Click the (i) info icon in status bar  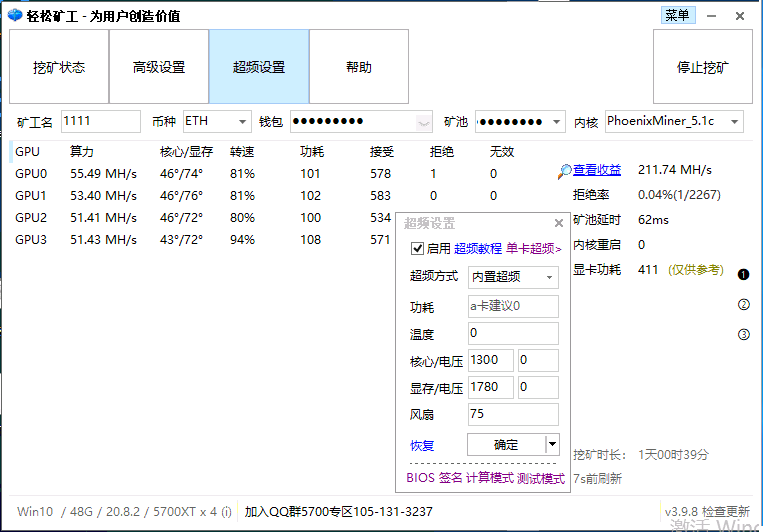(226, 511)
